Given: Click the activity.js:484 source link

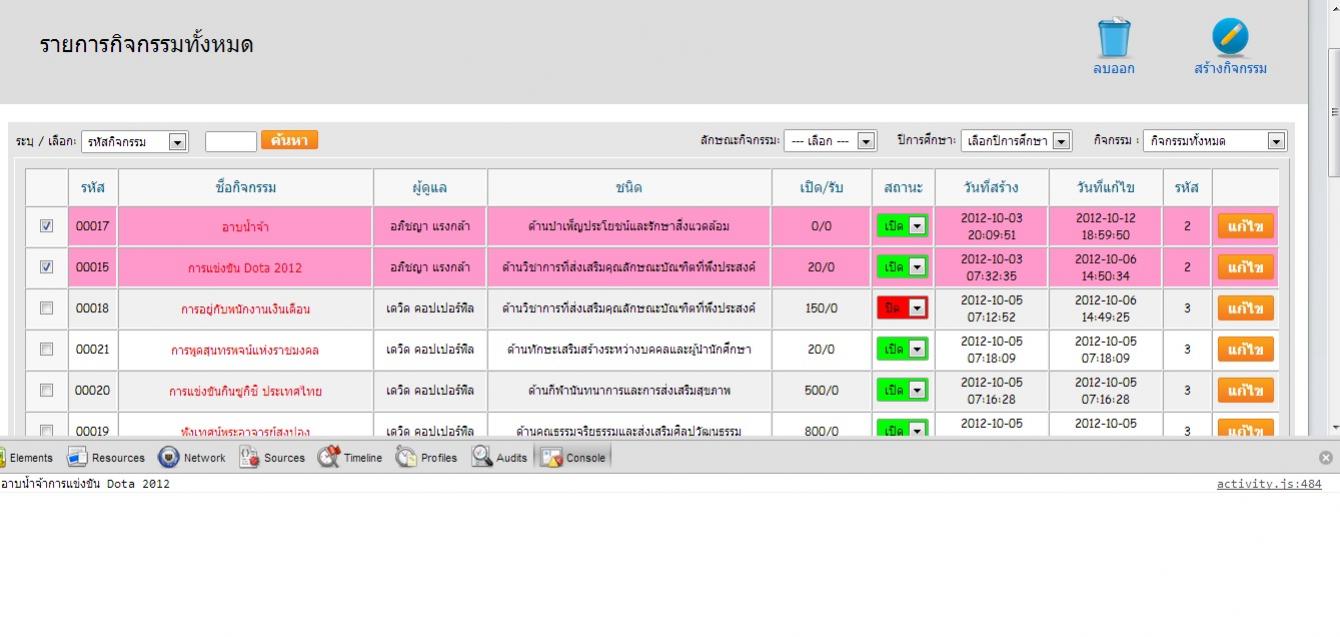Looking at the screenshot, I should [x=1269, y=484].
